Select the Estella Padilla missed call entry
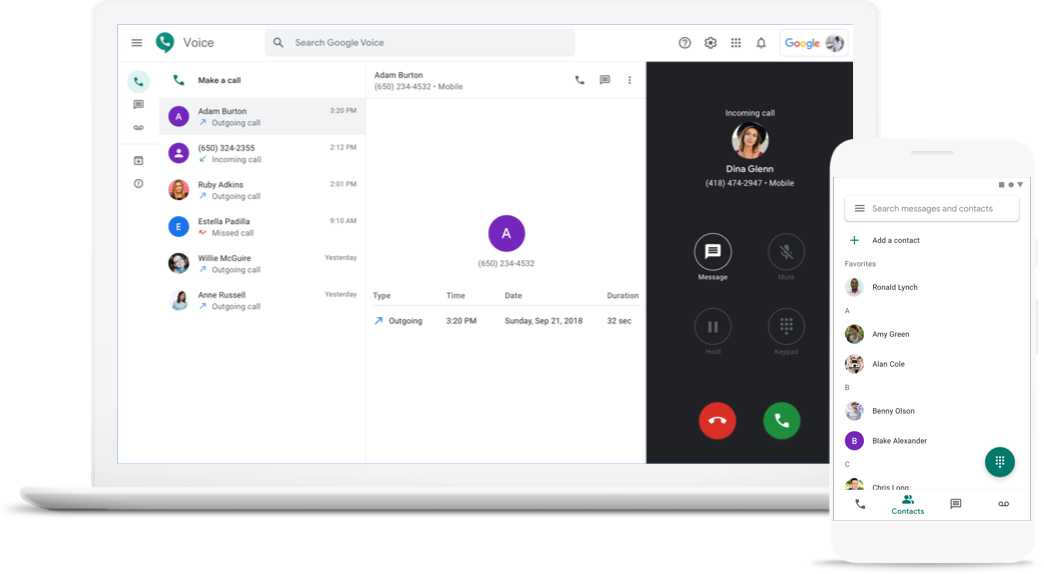Screen dimensions: 1044x574 coord(262,226)
